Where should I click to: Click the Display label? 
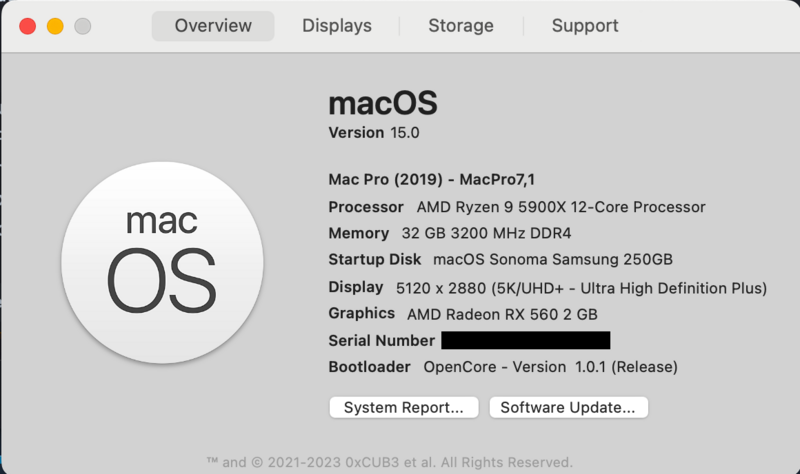356,287
